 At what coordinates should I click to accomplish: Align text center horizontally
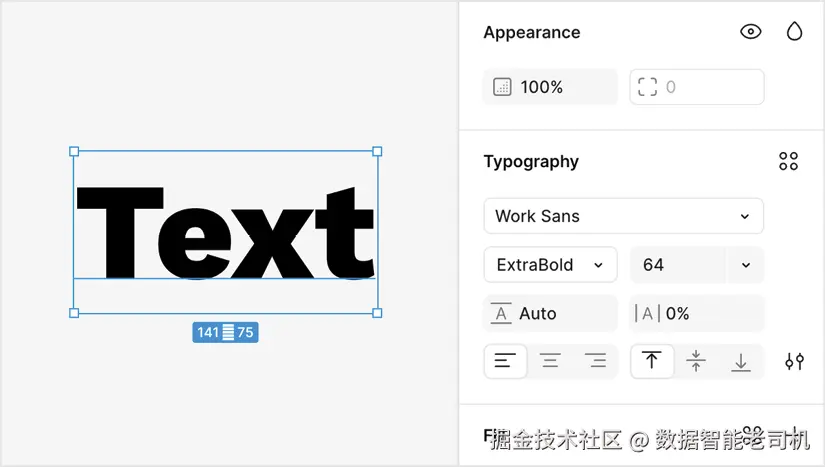pyautogui.click(x=550, y=361)
